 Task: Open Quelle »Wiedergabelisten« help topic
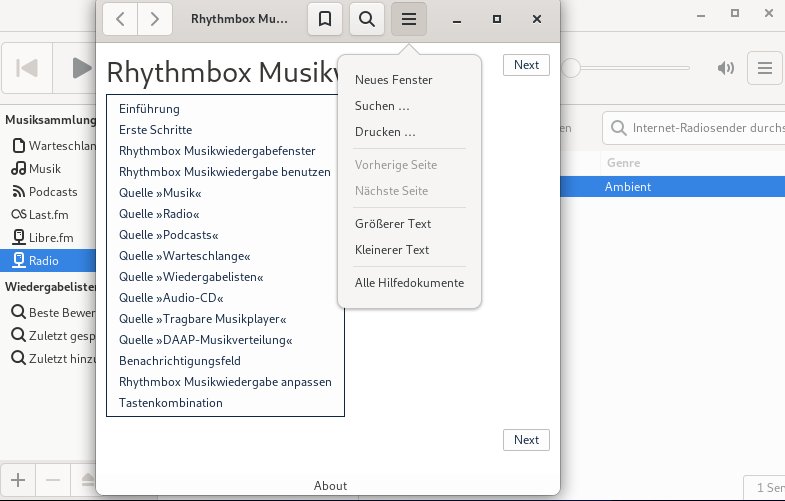coord(191,277)
